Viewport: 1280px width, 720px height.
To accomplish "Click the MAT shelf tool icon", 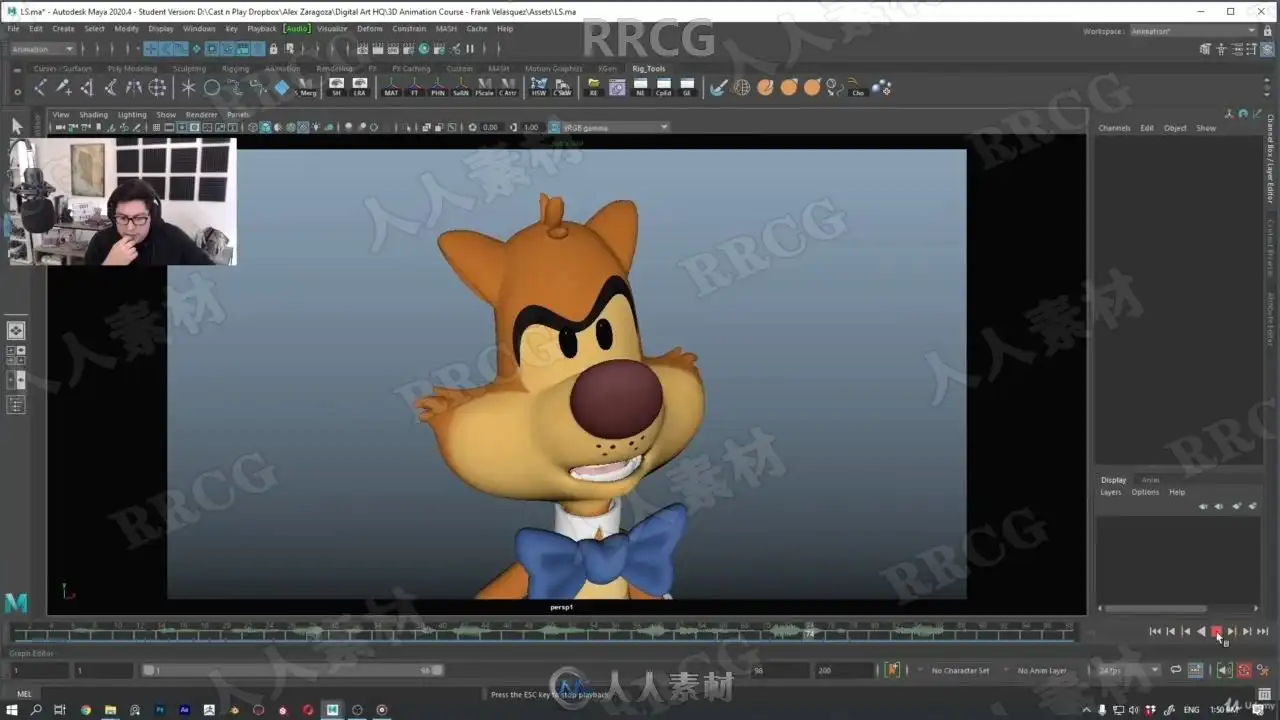I will click(391, 87).
